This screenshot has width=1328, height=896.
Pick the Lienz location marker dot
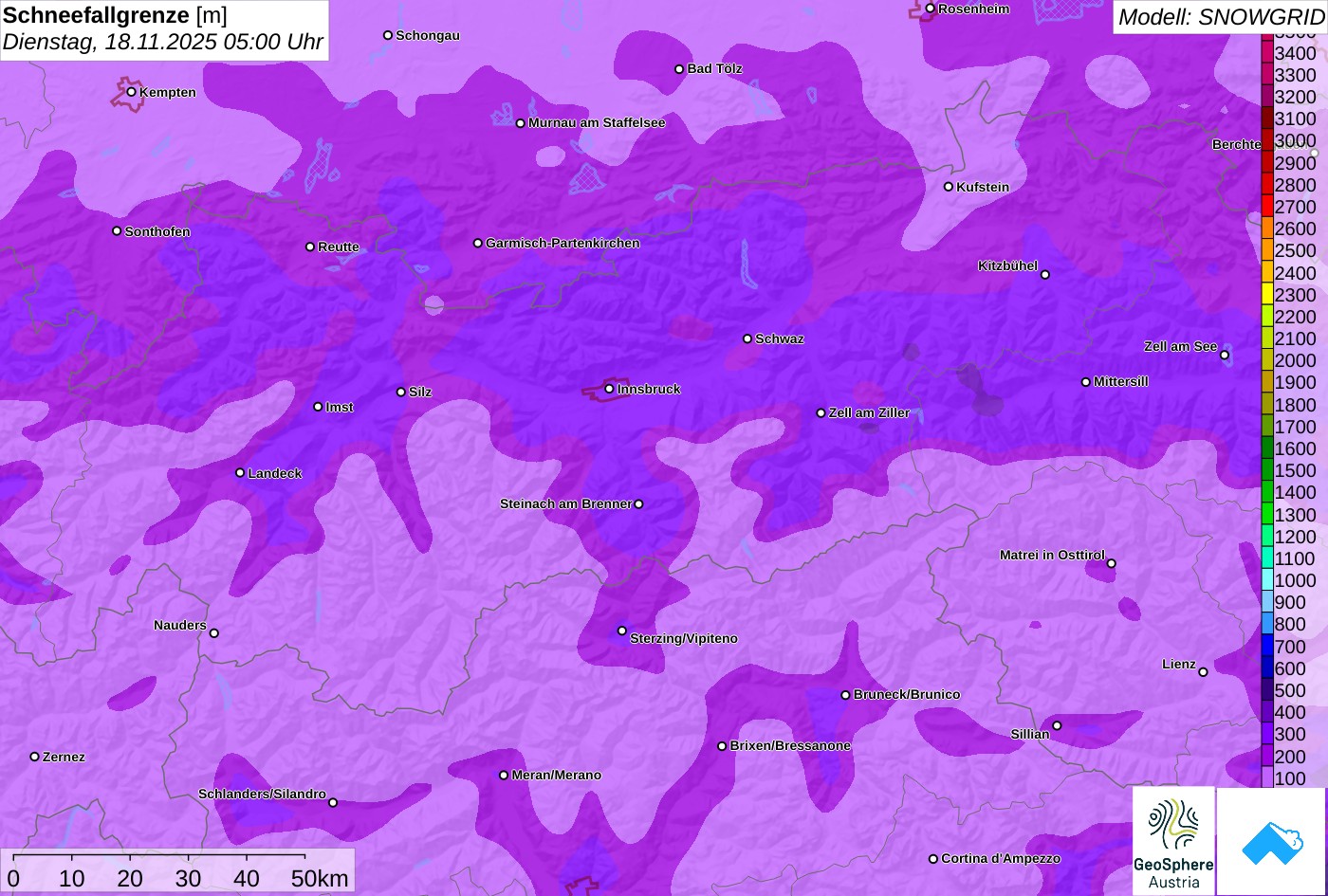tap(1203, 672)
